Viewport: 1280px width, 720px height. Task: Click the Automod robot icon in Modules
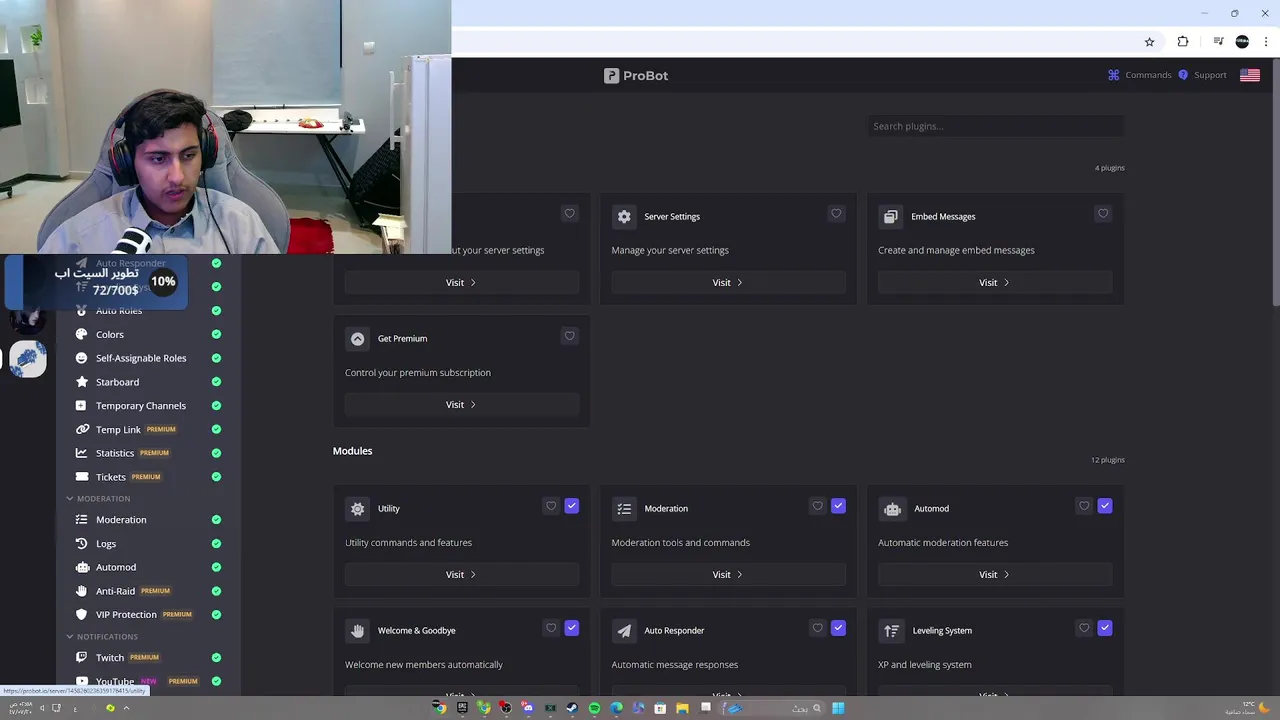click(892, 509)
